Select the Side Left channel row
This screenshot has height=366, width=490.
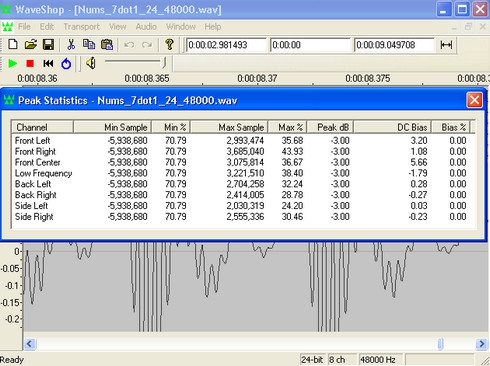click(x=243, y=206)
